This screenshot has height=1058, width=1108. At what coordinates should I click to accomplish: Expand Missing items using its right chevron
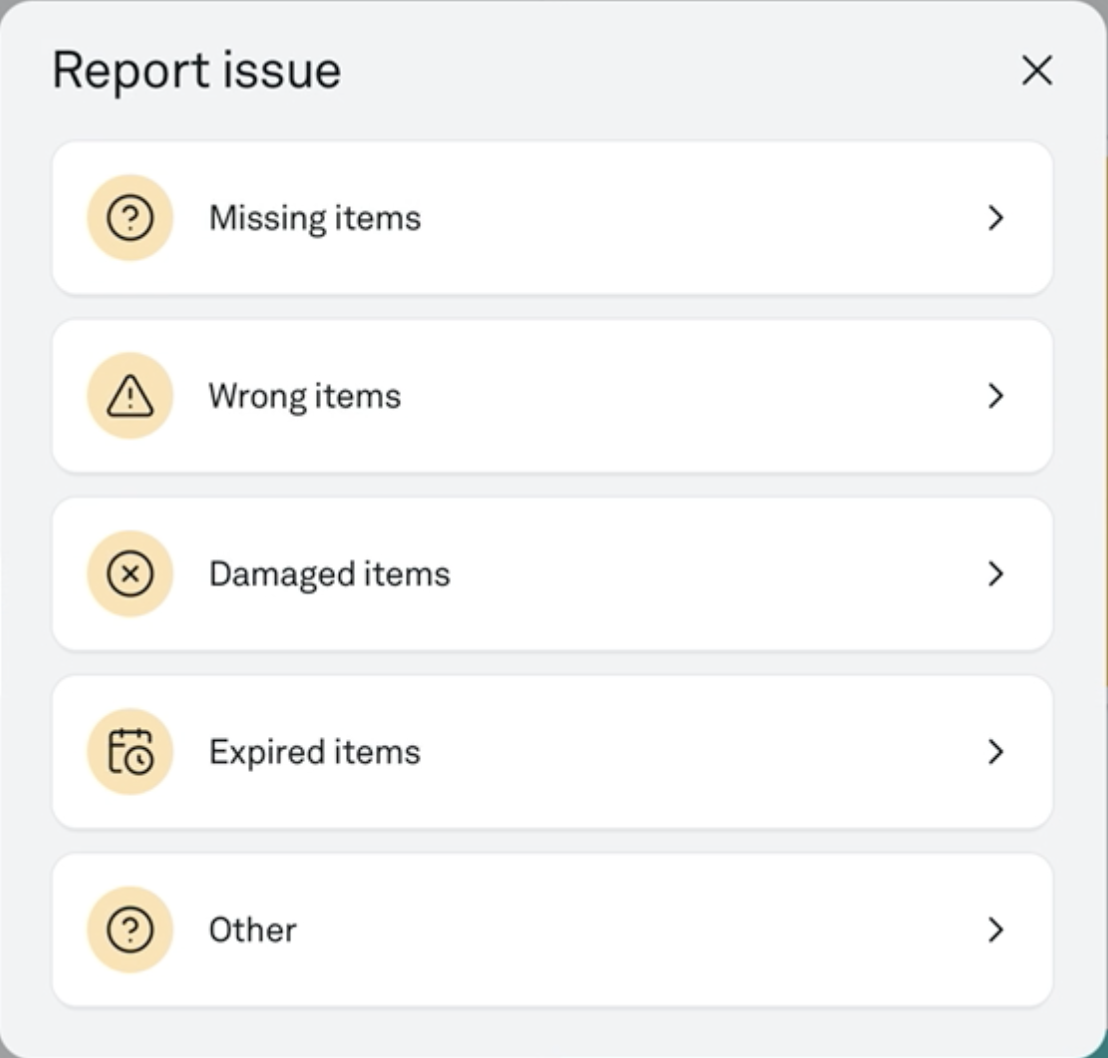tap(996, 218)
